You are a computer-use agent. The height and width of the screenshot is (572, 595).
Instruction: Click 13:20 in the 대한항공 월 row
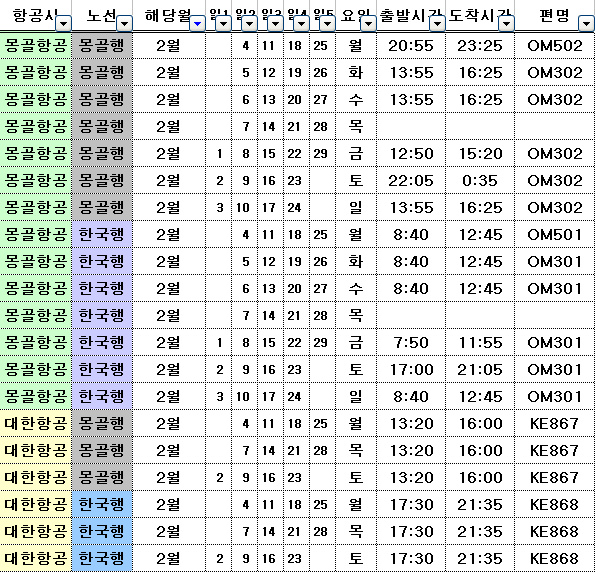click(x=411, y=424)
